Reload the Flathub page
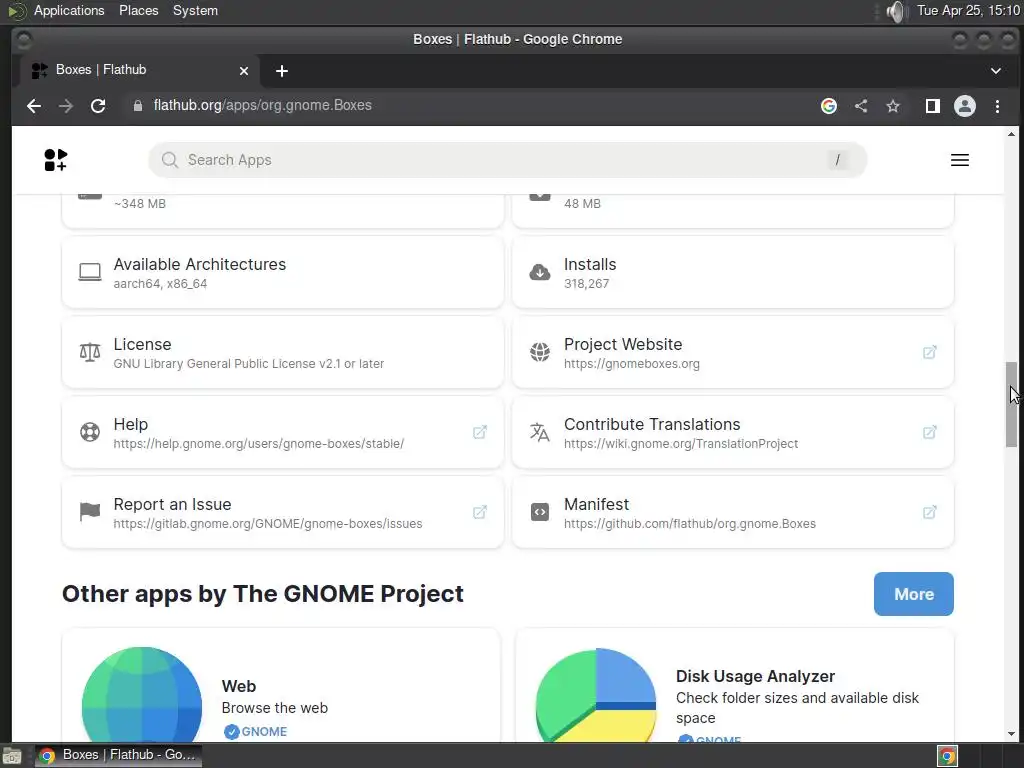Image resolution: width=1024 pixels, height=768 pixels. tap(98, 106)
